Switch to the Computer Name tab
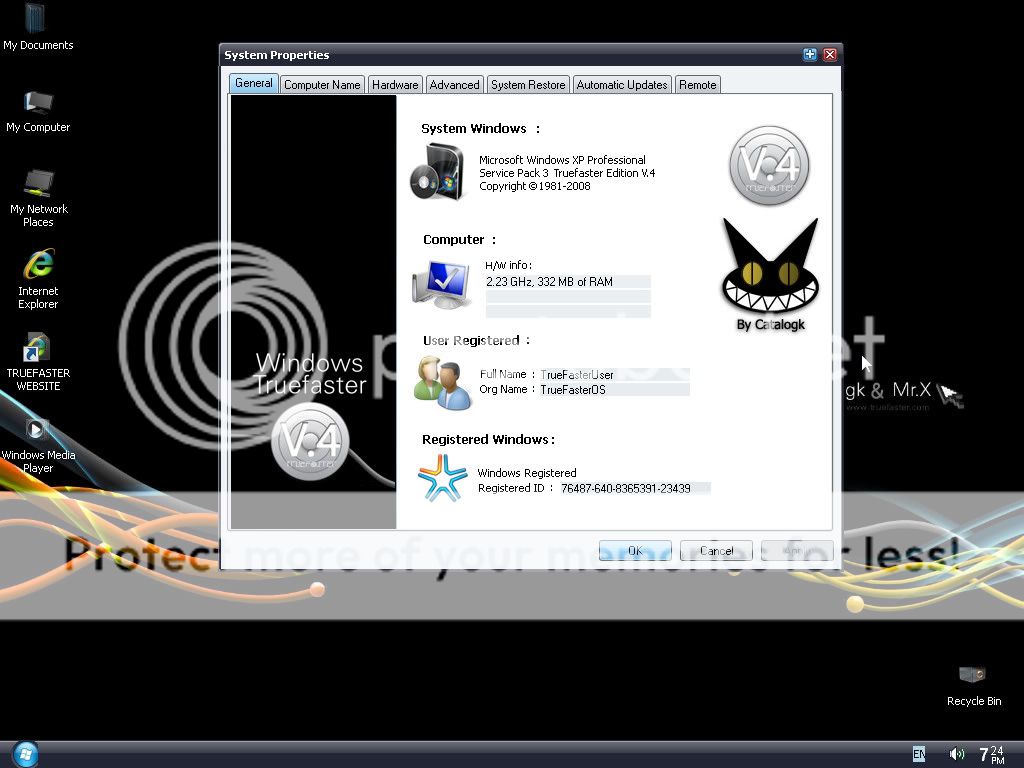This screenshot has height=768, width=1024. click(322, 85)
